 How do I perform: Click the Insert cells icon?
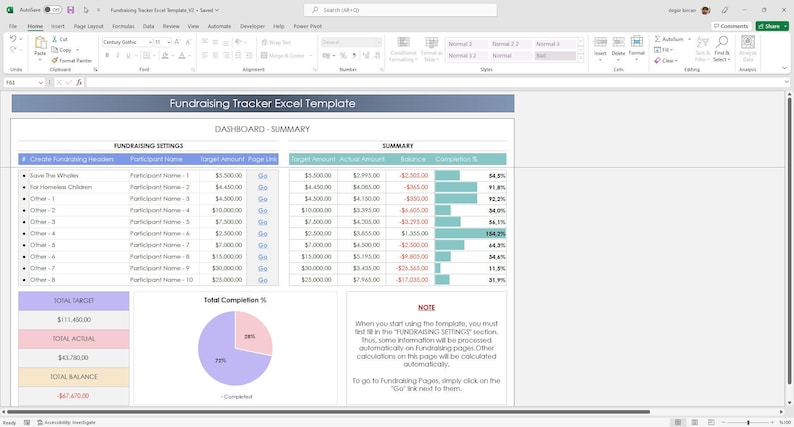coord(600,42)
